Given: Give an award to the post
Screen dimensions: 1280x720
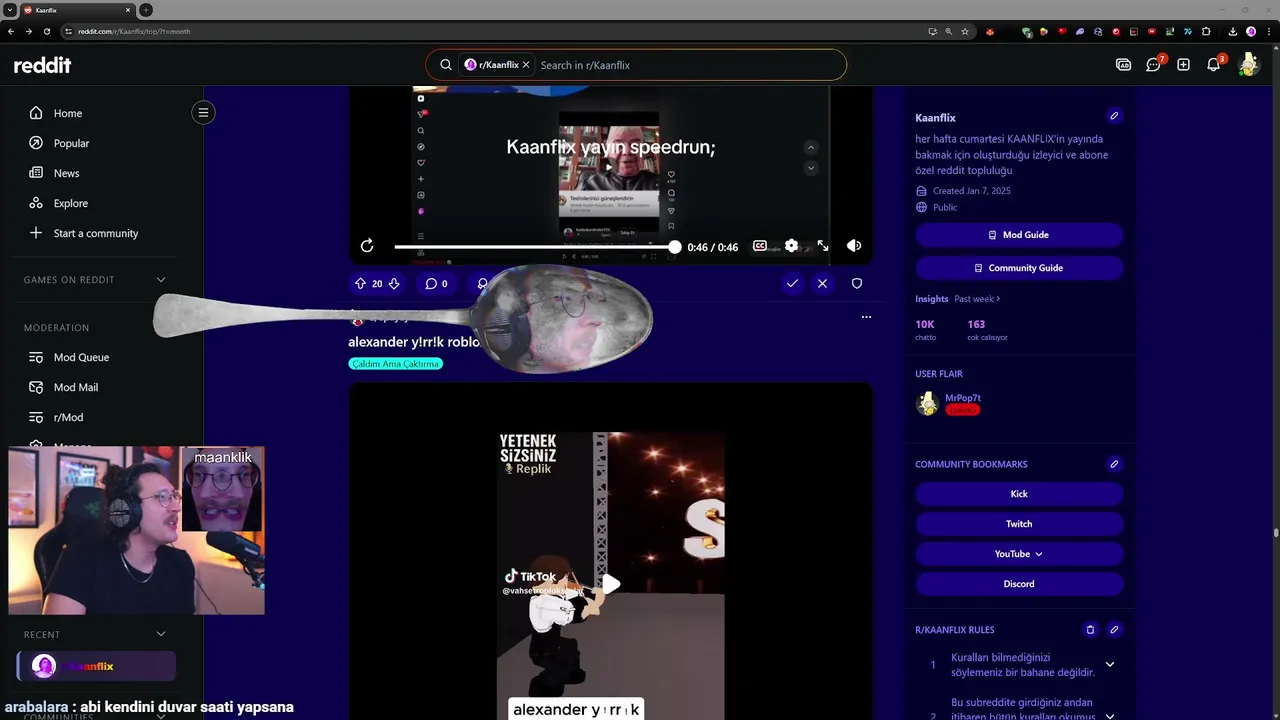Looking at the screenshot, I should (x=483, y=284).
